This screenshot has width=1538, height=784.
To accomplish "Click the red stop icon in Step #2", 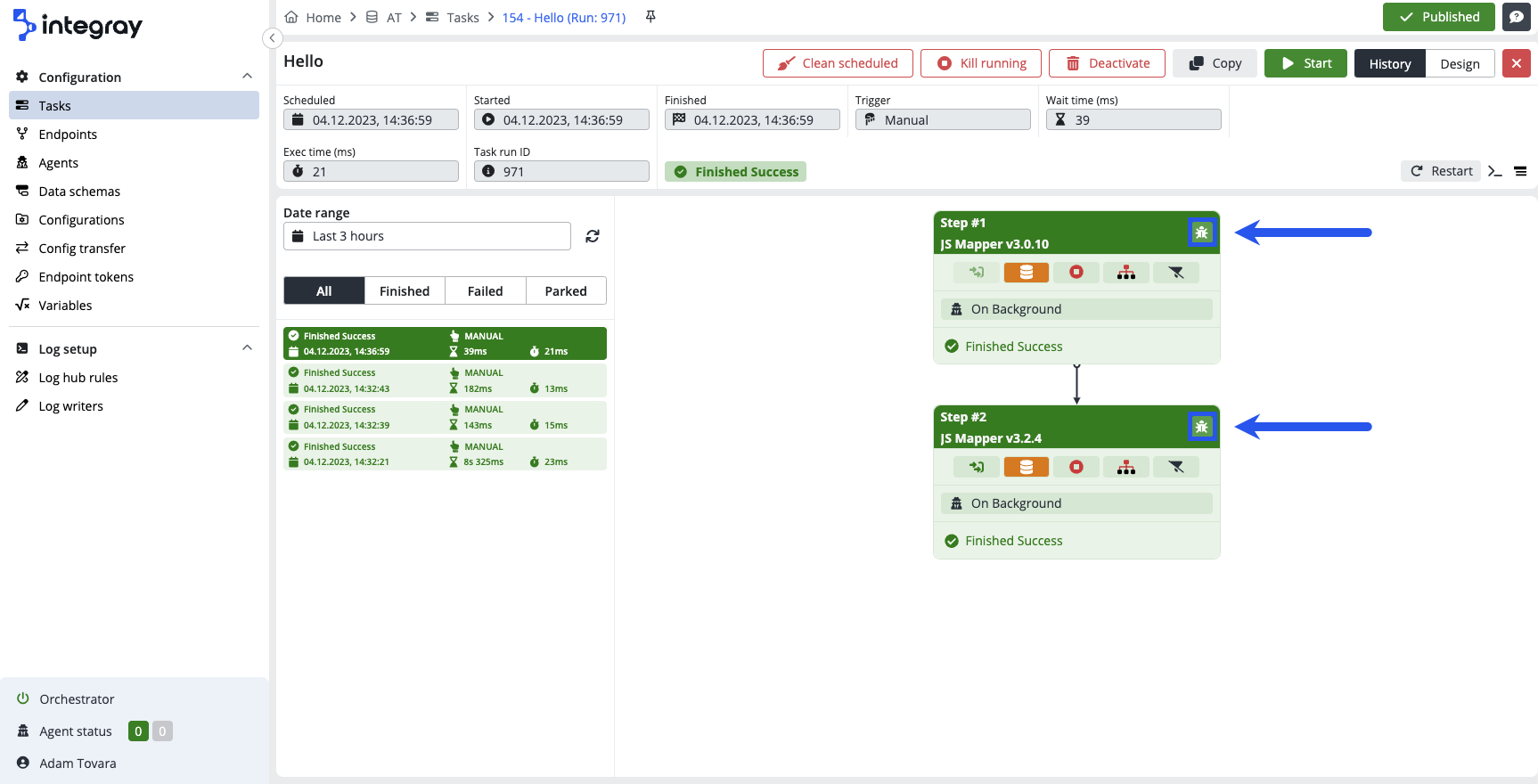I will pyautogui.click(x=1076, y=467).
